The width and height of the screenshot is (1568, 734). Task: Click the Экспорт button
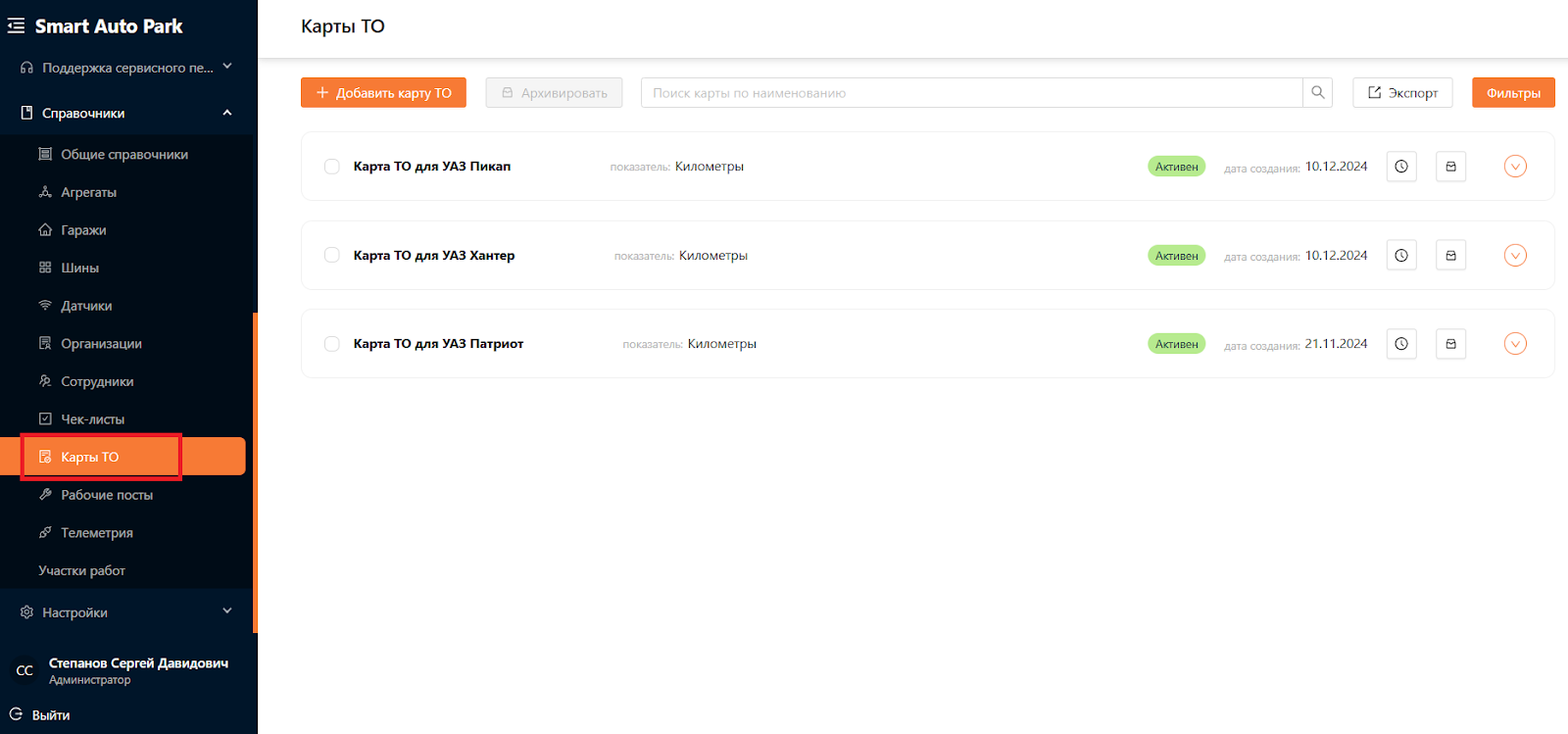click(1402, 93)
